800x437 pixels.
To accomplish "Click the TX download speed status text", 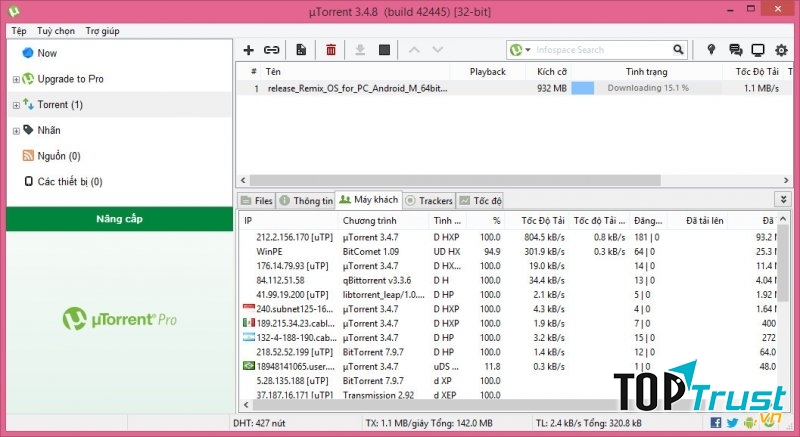I will 429,423.
